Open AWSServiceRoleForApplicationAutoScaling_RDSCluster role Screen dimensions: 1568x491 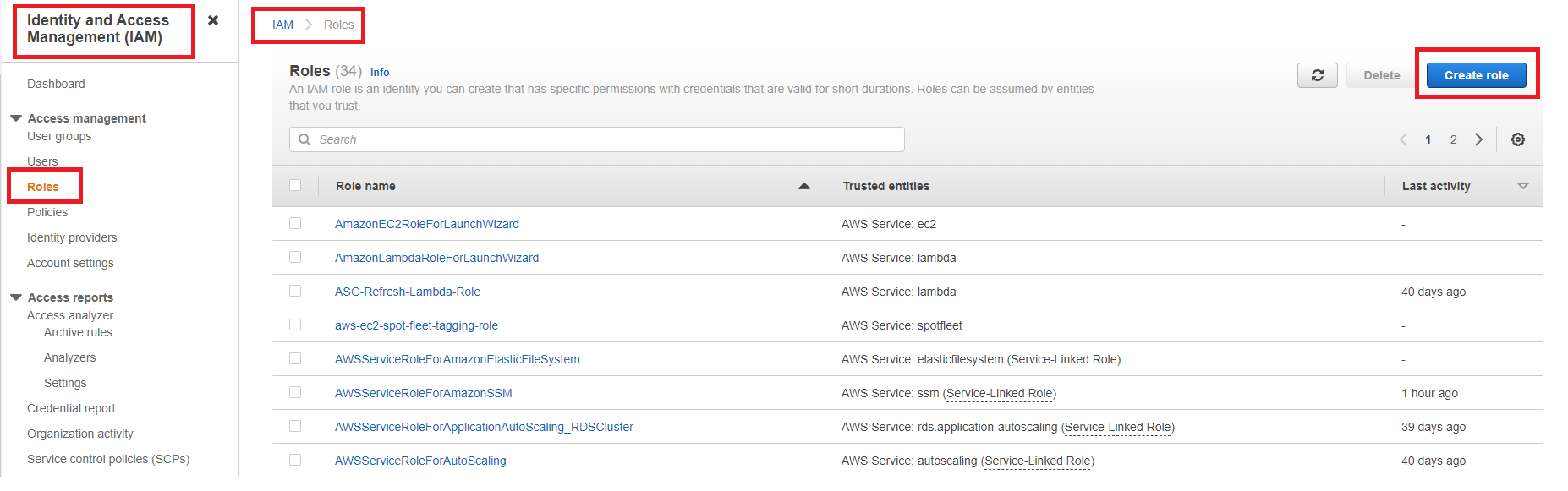pyautogui.click(x=484, y=427)
